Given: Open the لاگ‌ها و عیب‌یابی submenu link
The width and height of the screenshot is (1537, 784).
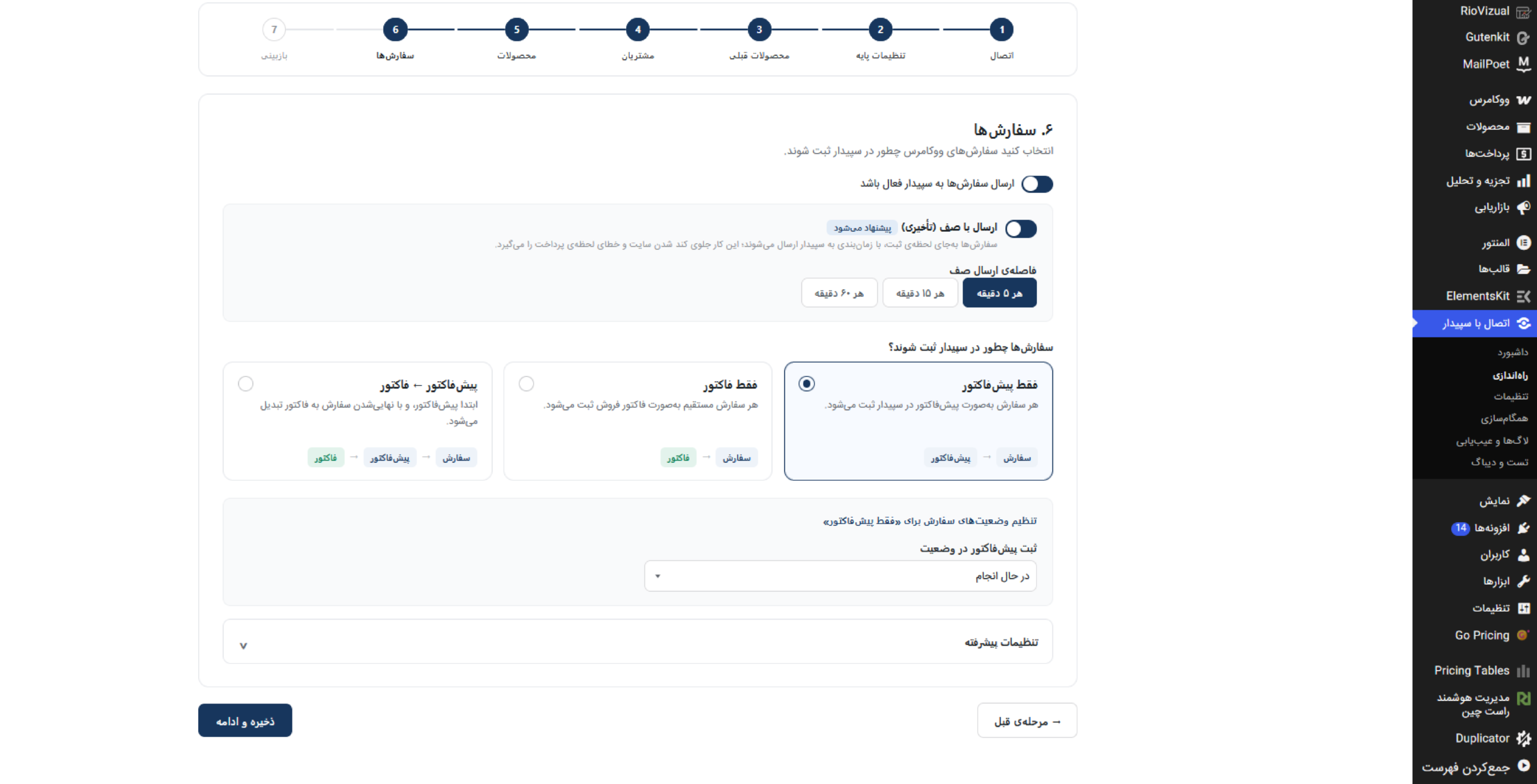Looking at the screenshot, I should pos(1492,441).
